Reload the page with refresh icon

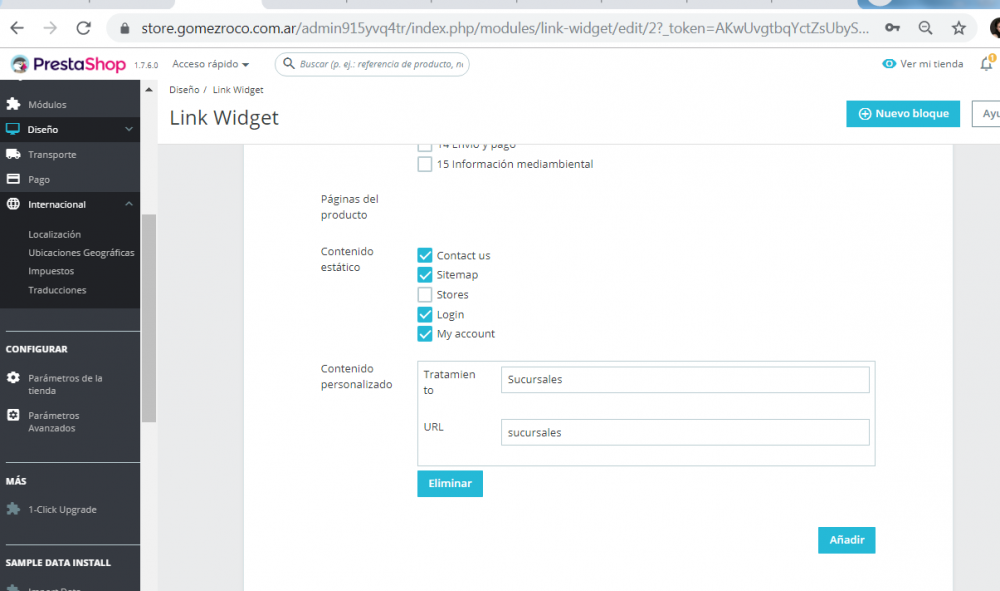[84, 28]
